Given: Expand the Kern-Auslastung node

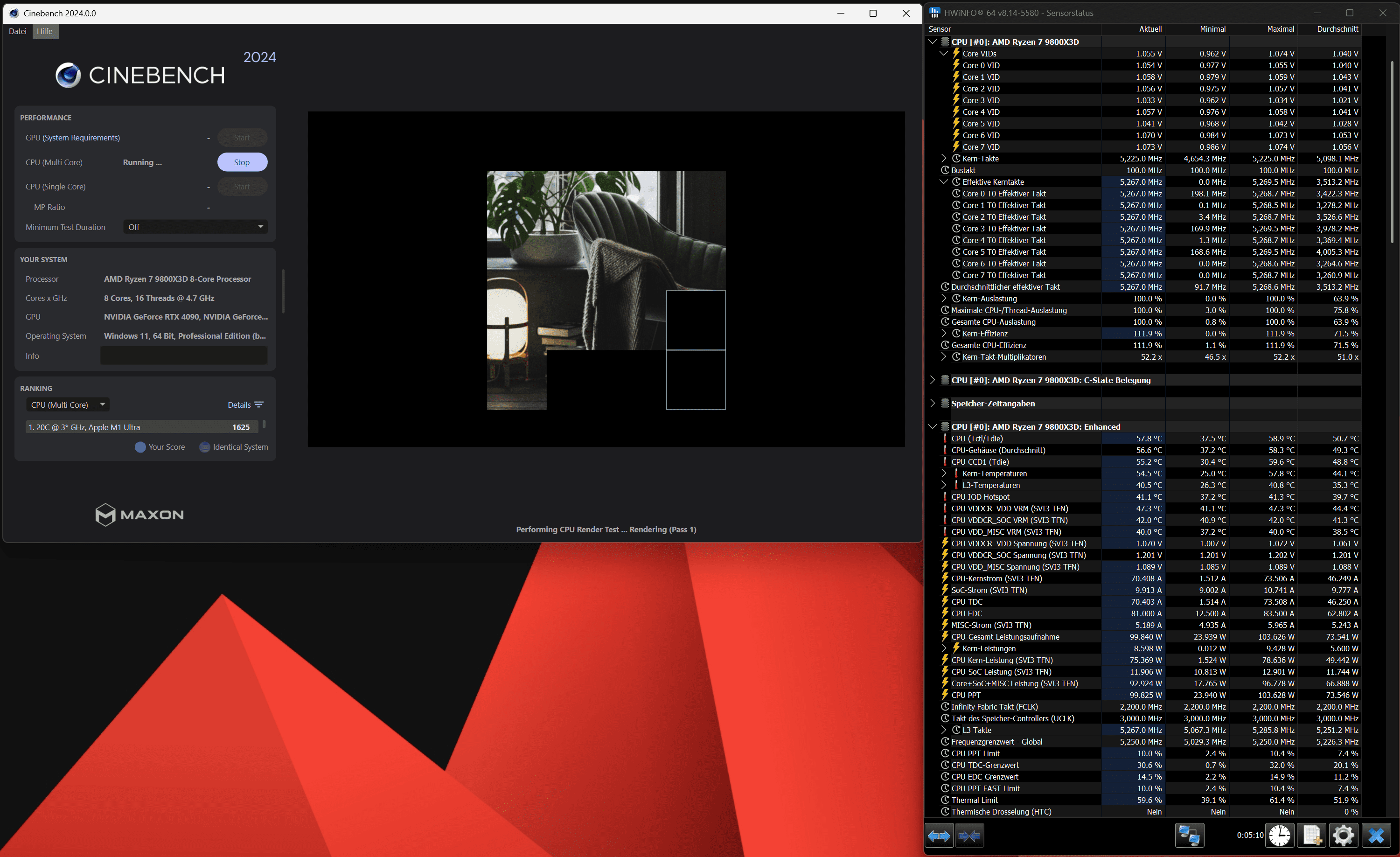Looking at the screenshot, I should (x=944, y=299).
